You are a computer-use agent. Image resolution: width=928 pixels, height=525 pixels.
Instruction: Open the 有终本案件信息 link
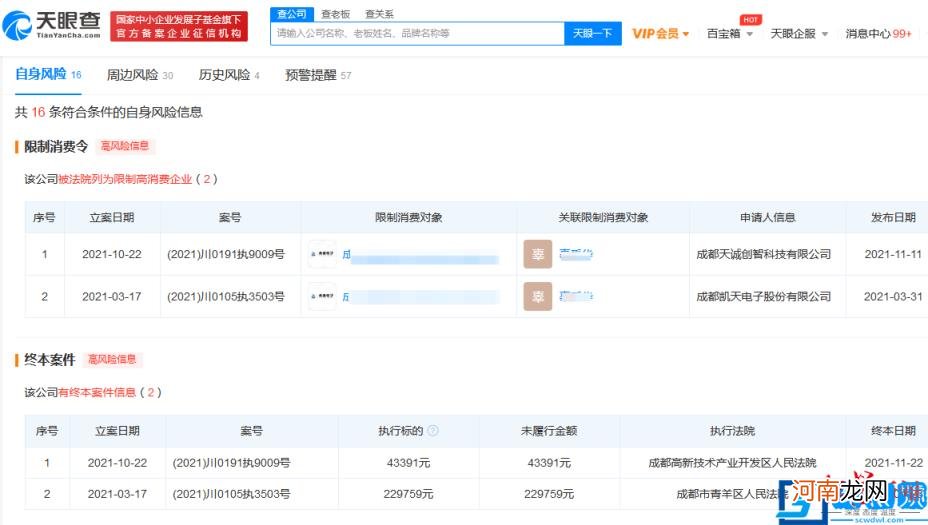[x=97, y=392]
